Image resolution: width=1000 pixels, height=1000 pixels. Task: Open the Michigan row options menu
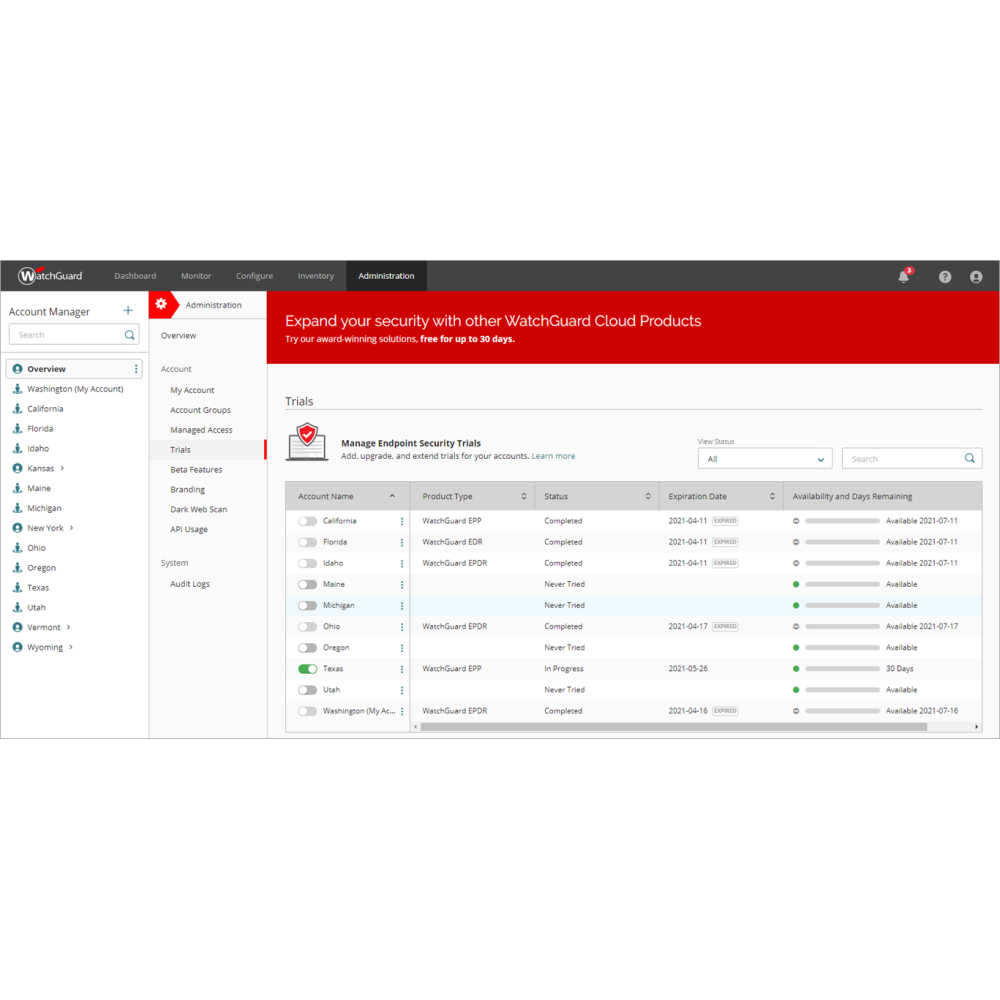[x=402, y=605]
